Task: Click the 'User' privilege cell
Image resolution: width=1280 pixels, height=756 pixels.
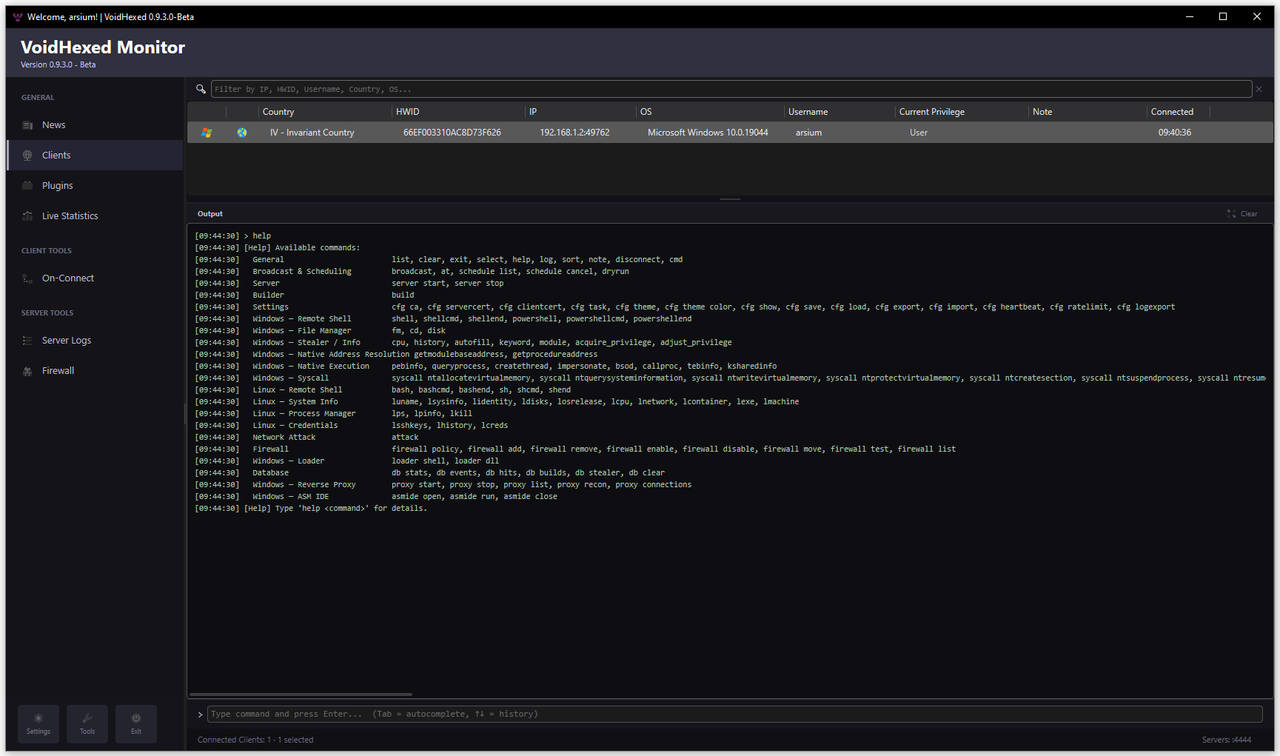Action: tap(919, 132)
